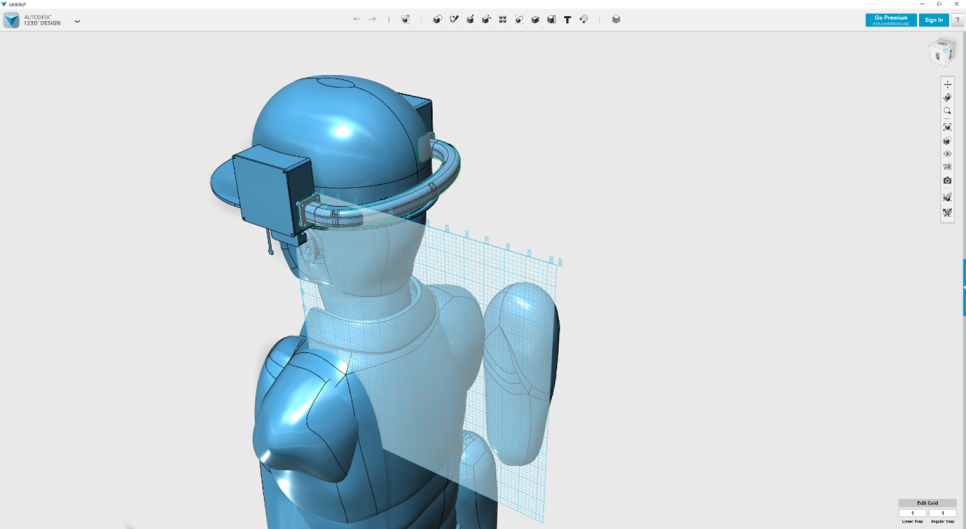Click the Transform tool icon
966x529 pixels.
405,20
